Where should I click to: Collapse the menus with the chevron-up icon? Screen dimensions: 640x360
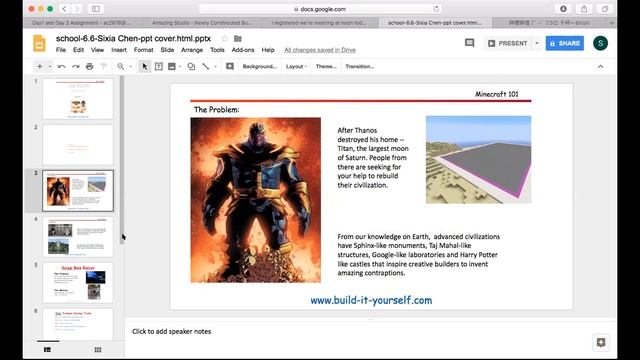click(600, 66)
